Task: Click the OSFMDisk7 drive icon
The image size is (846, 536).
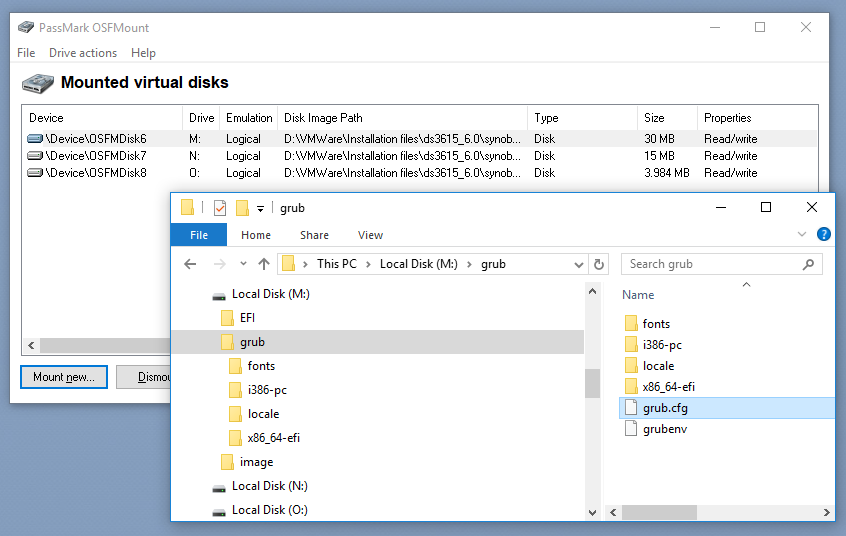Action: 35,156
